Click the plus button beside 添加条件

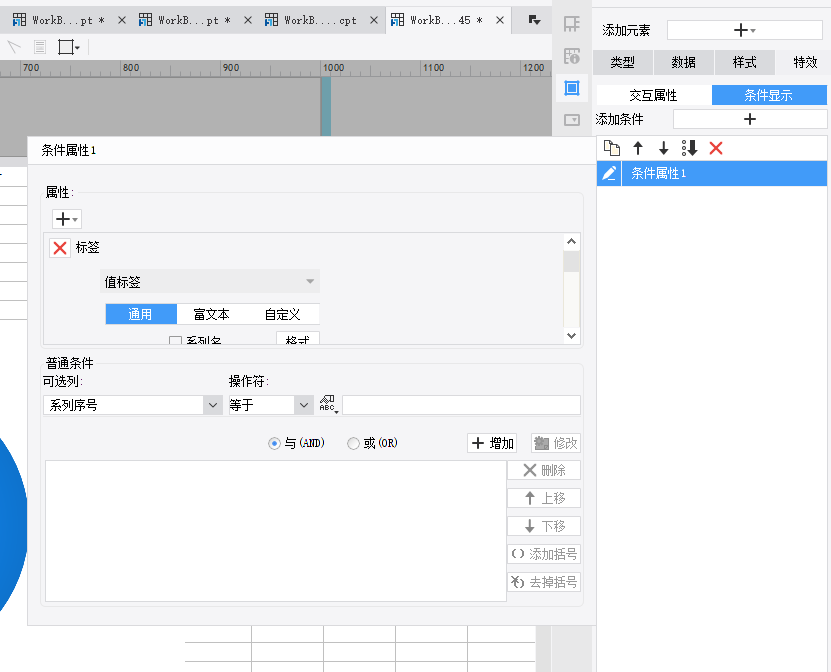749,119
